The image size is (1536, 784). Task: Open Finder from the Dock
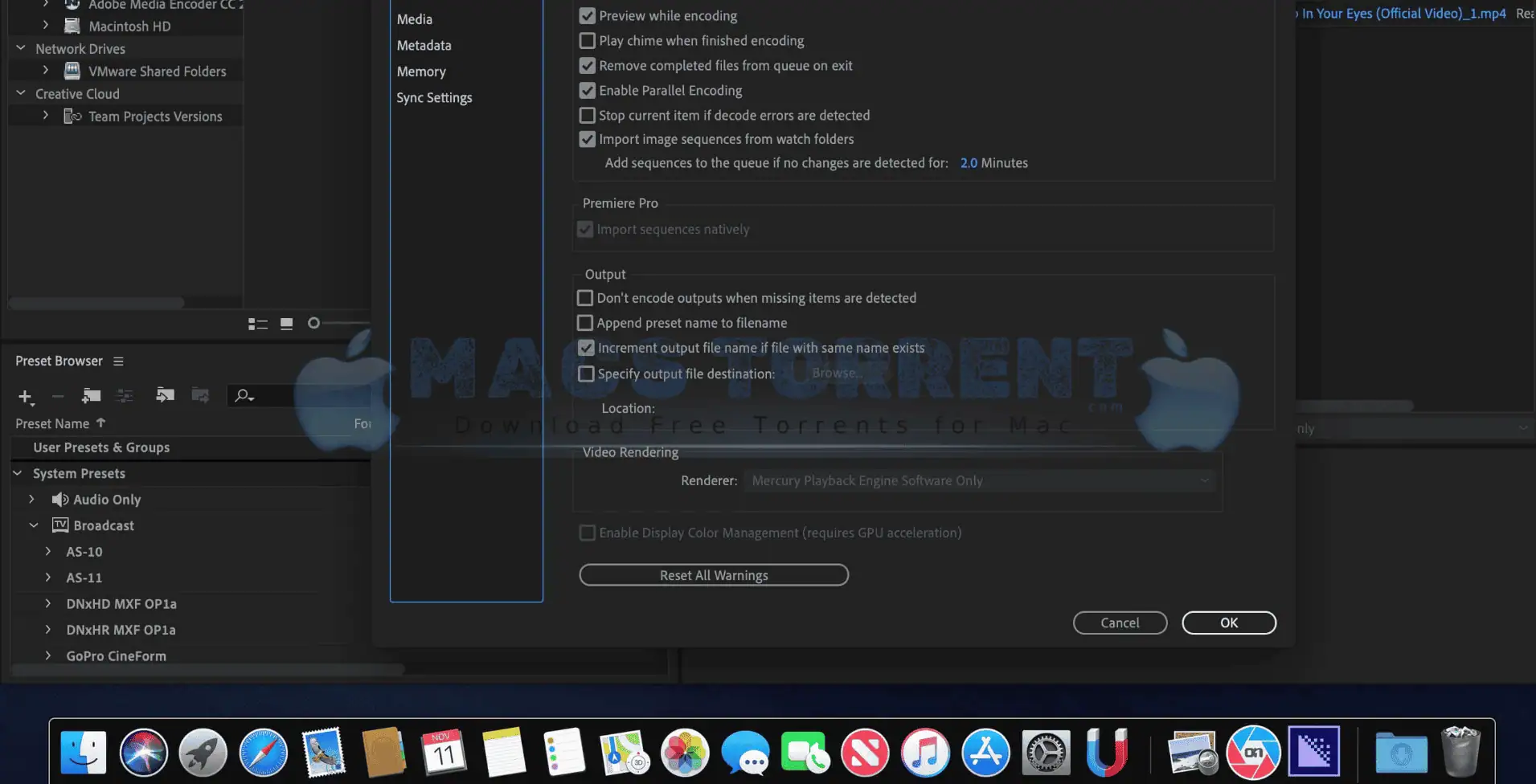84,753
